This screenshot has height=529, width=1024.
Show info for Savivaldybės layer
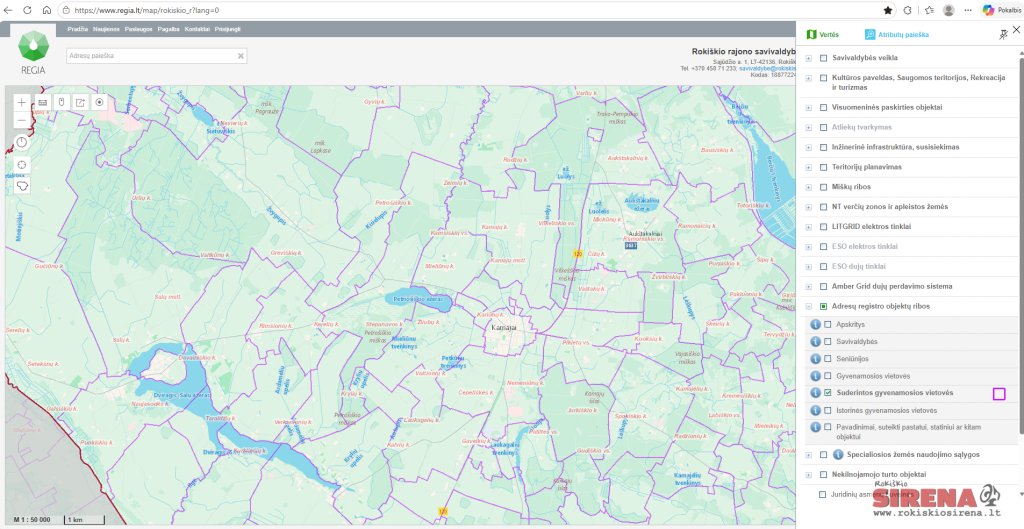pos(815,342)
